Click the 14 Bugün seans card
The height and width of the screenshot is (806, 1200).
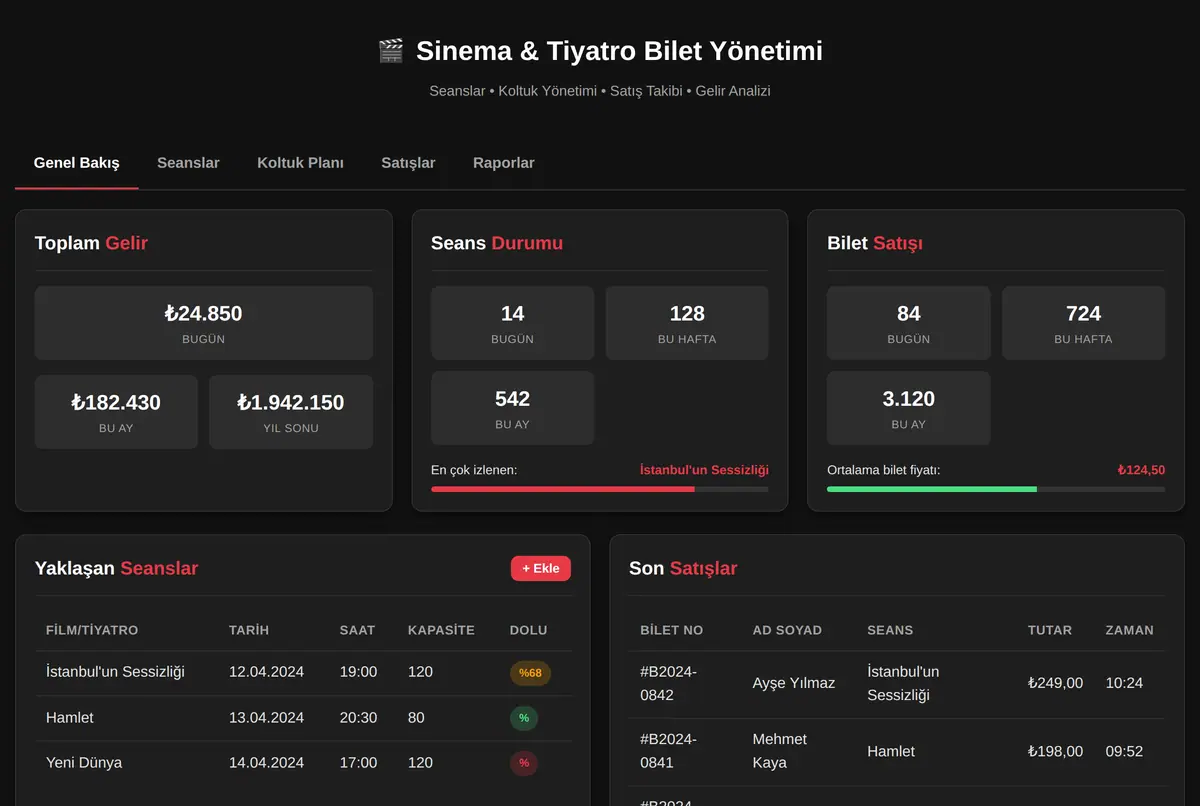click(512, 323)
